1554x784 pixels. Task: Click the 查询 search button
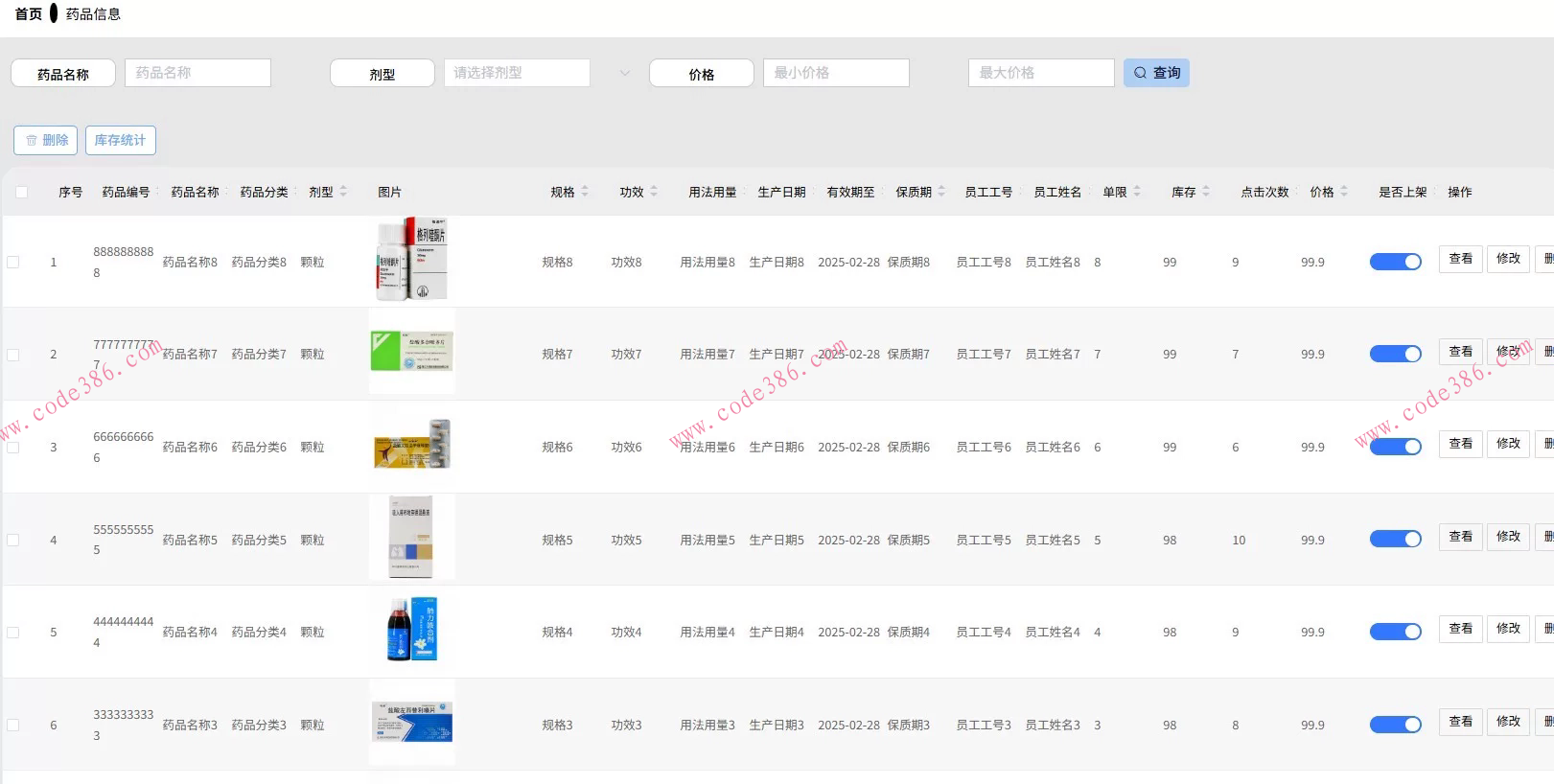[x=1156, y=73]
